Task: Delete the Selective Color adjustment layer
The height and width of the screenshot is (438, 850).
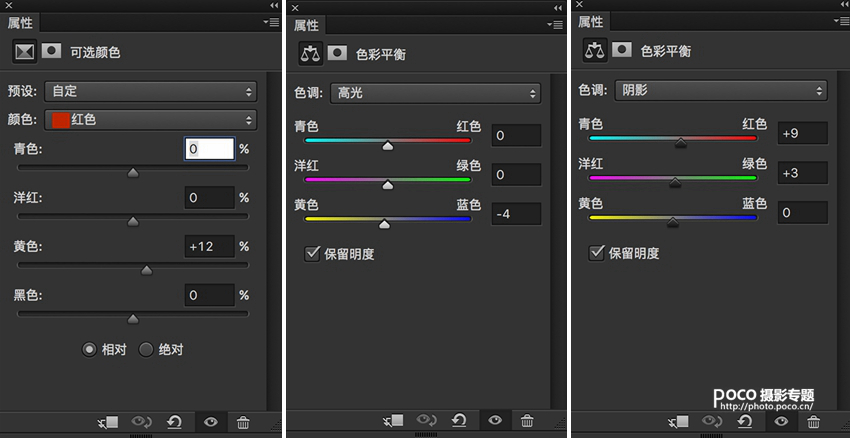Action: (x=243, y=422)
